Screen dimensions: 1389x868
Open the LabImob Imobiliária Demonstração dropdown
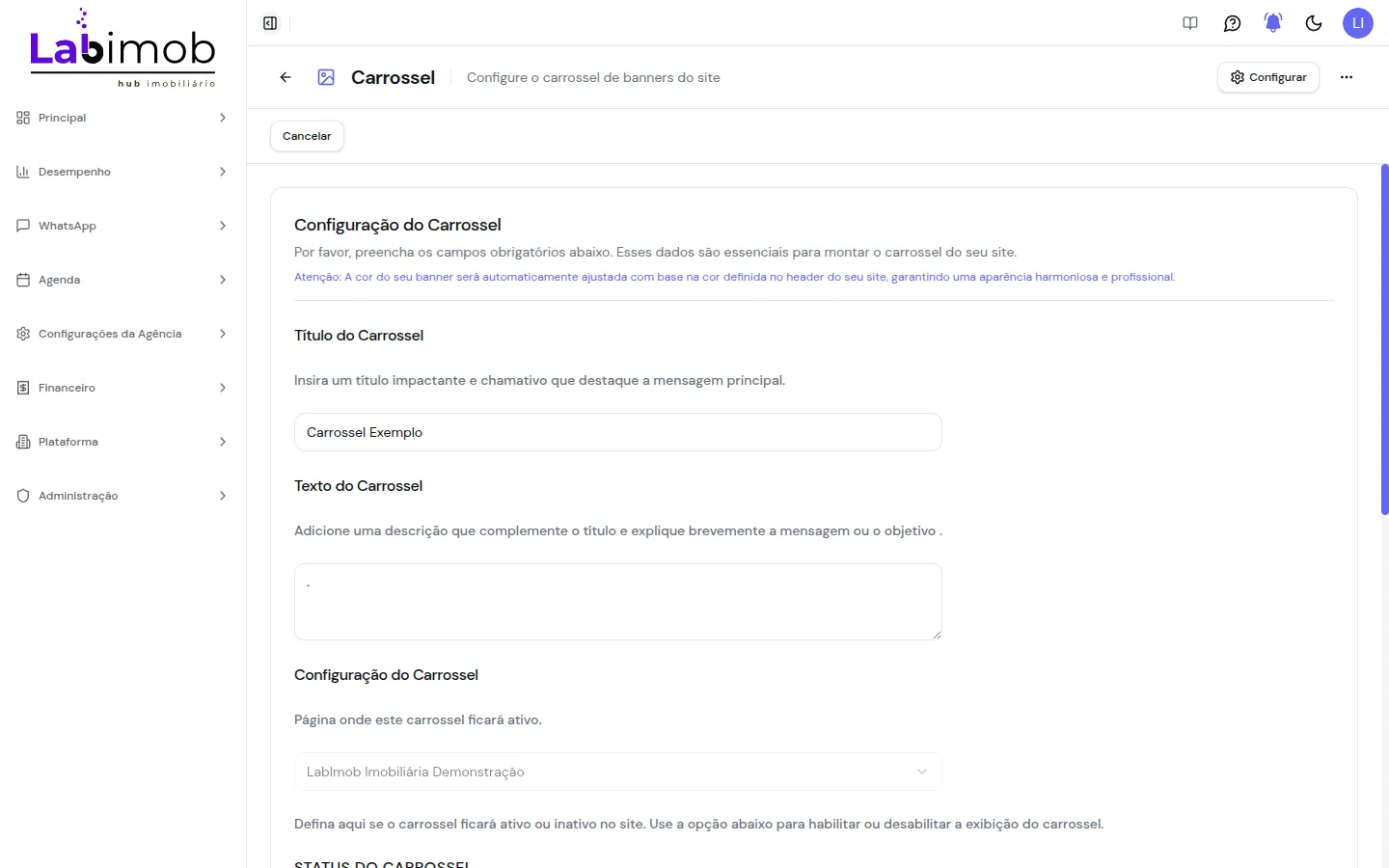click(617, 772)
